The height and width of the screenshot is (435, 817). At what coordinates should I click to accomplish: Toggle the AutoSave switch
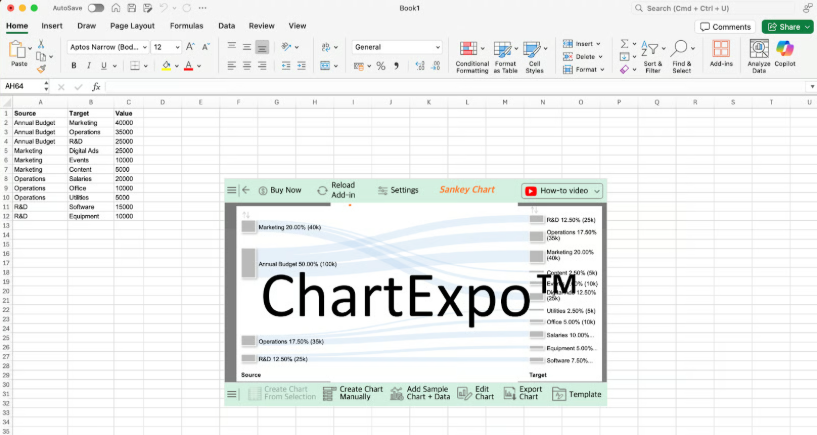coord(96,7)
